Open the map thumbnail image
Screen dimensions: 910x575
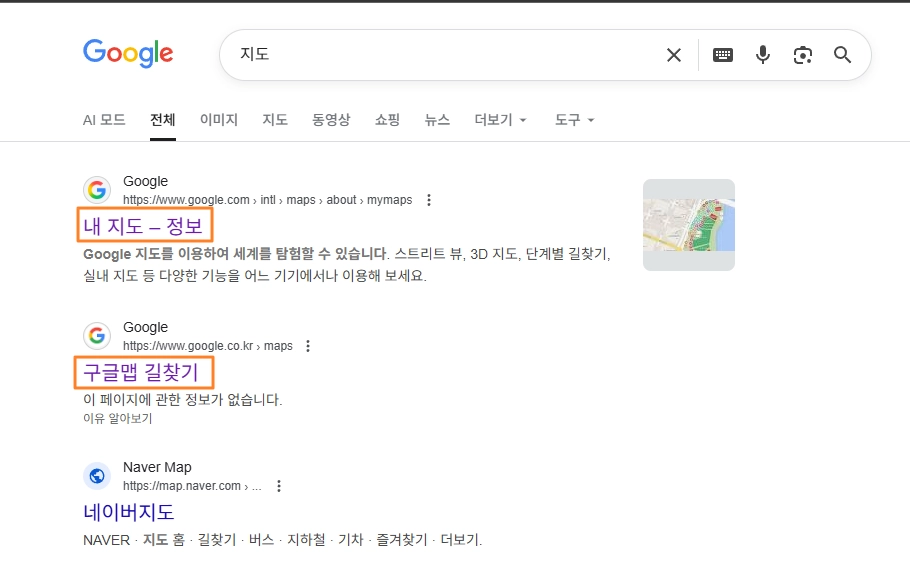[x=689, y=225]
